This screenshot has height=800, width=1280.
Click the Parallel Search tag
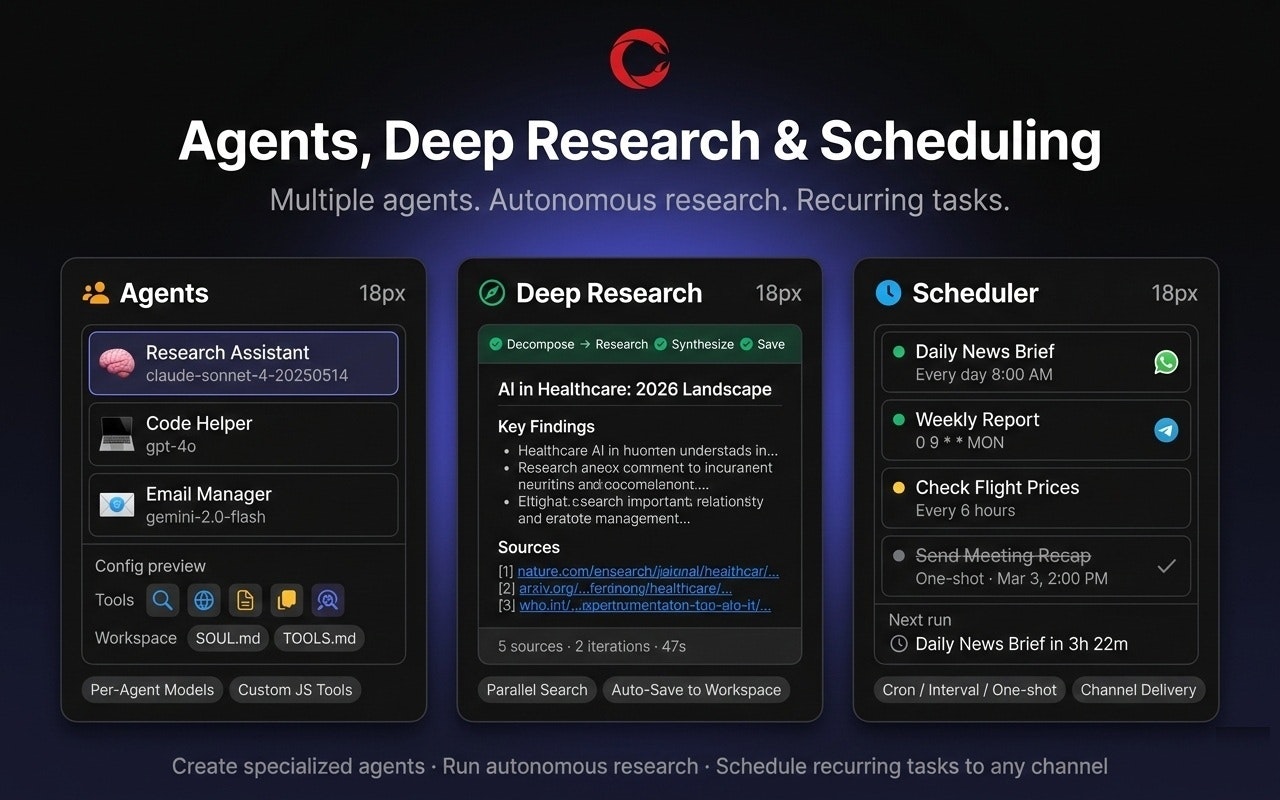point(537,690)
